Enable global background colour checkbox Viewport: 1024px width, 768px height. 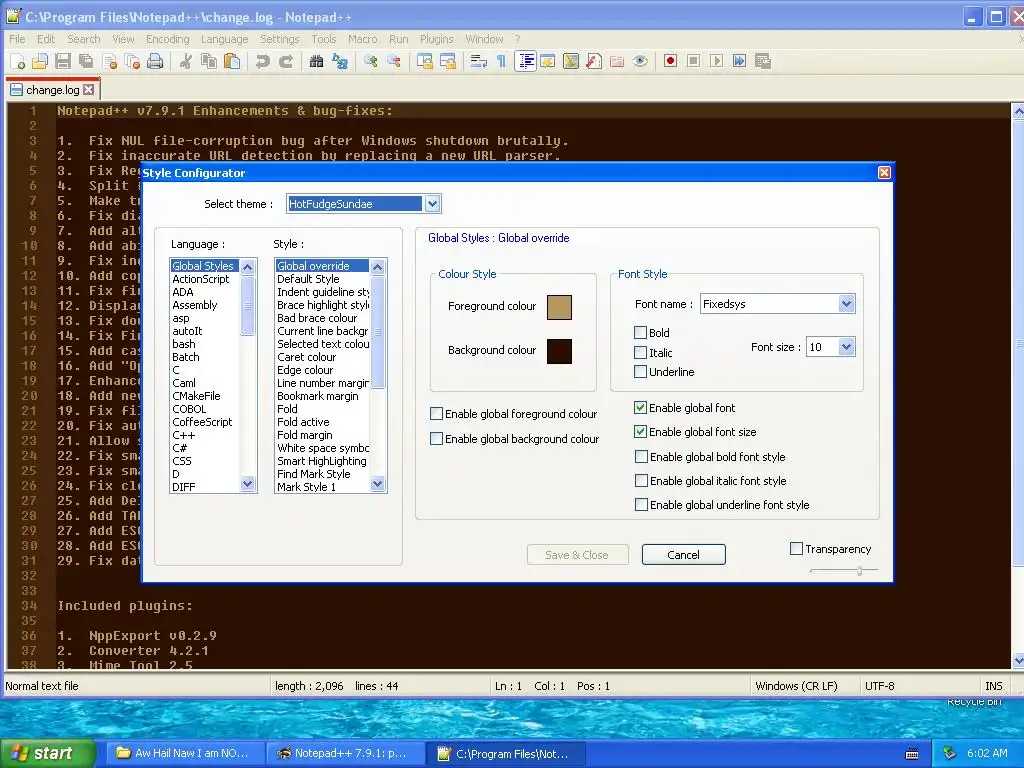tap(436, 439)
